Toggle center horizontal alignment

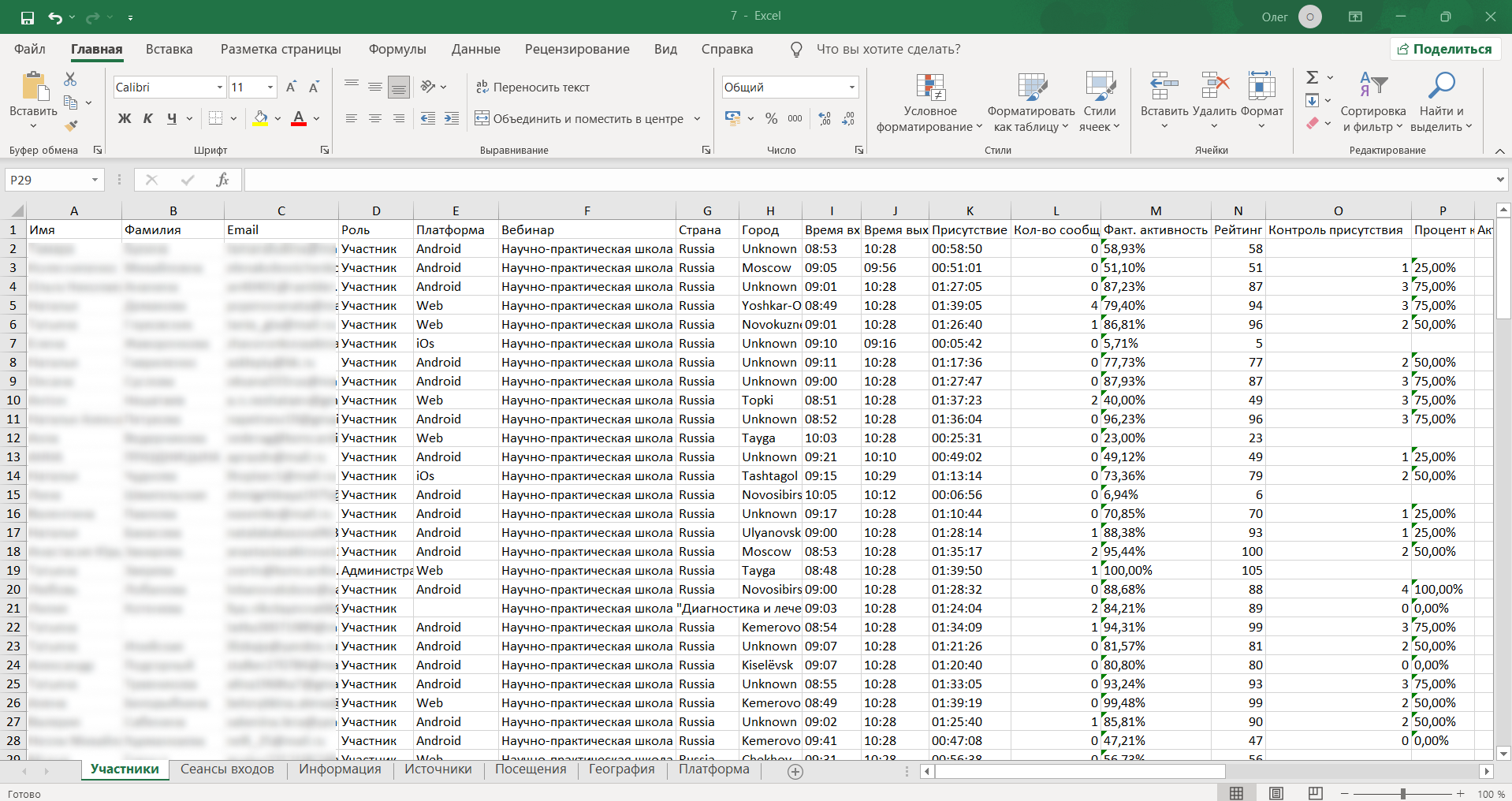pos(375,118)
